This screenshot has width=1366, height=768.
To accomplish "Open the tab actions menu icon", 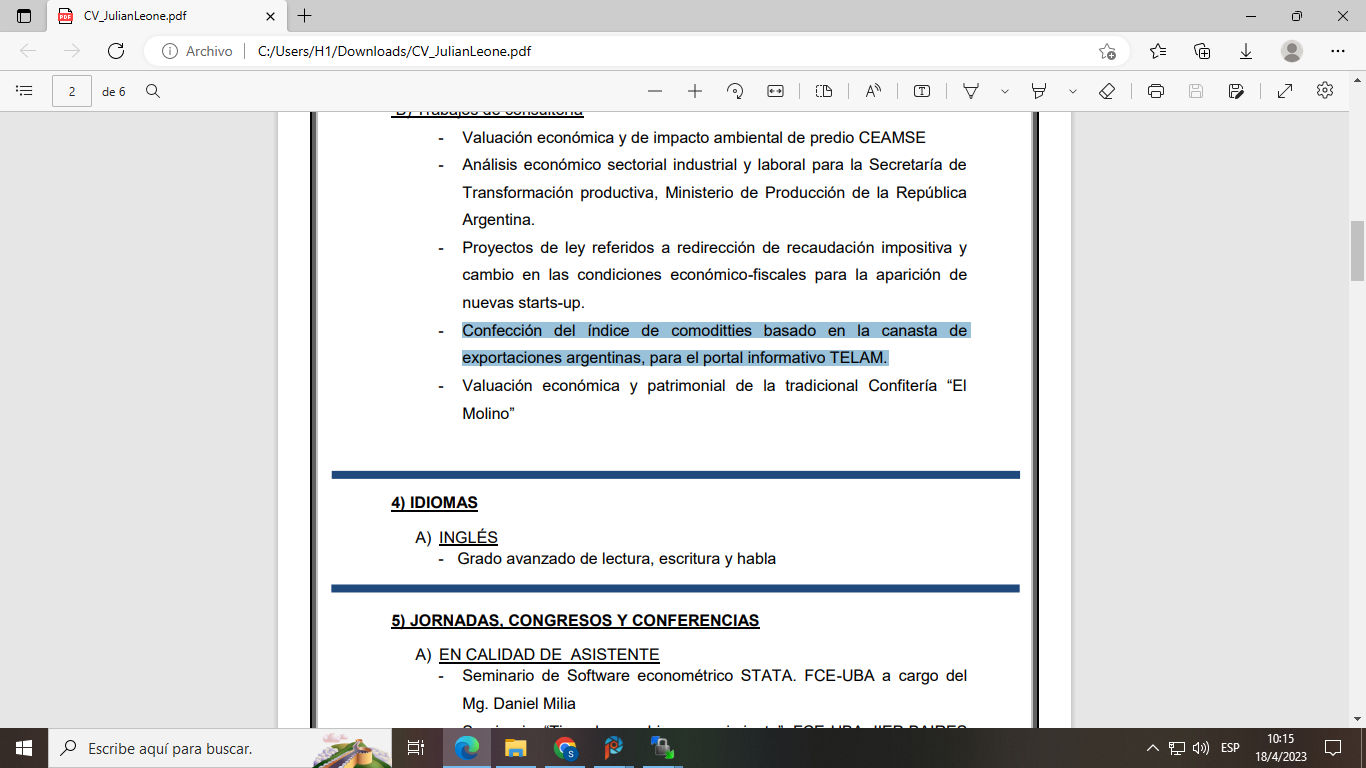I will [x=24, y=16].
